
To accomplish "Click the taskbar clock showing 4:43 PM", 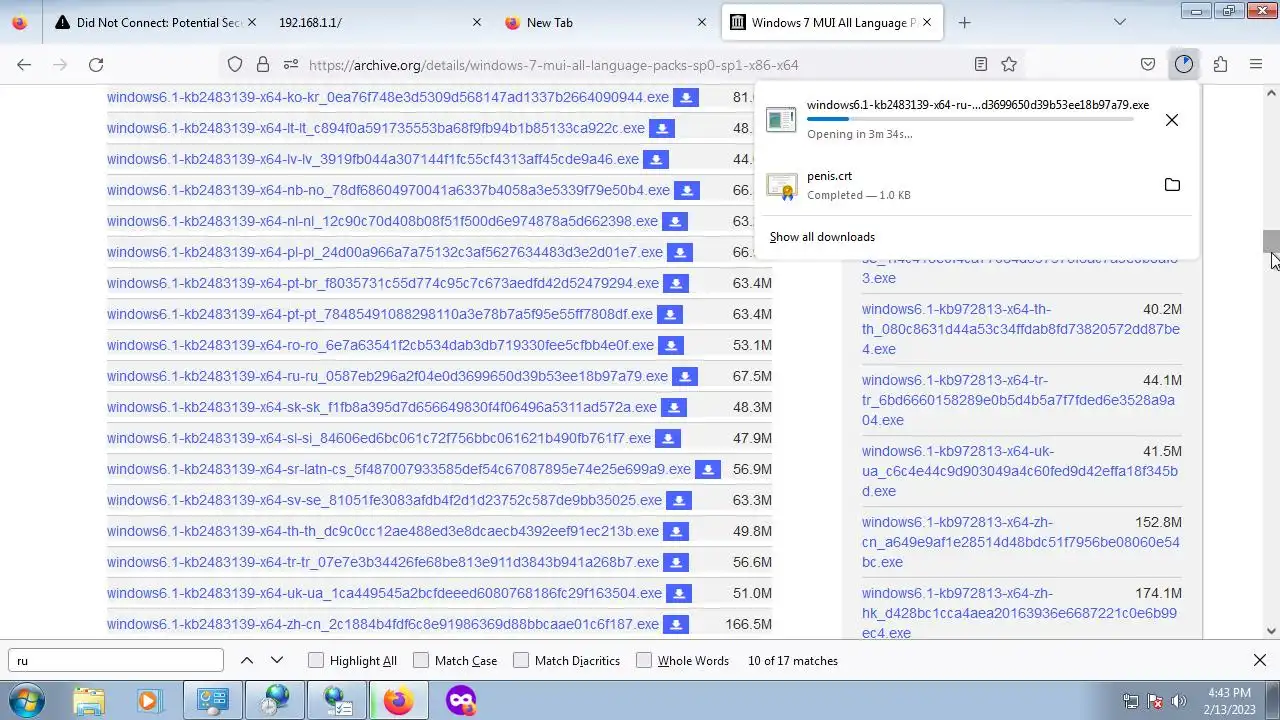I will (1229, 700).
